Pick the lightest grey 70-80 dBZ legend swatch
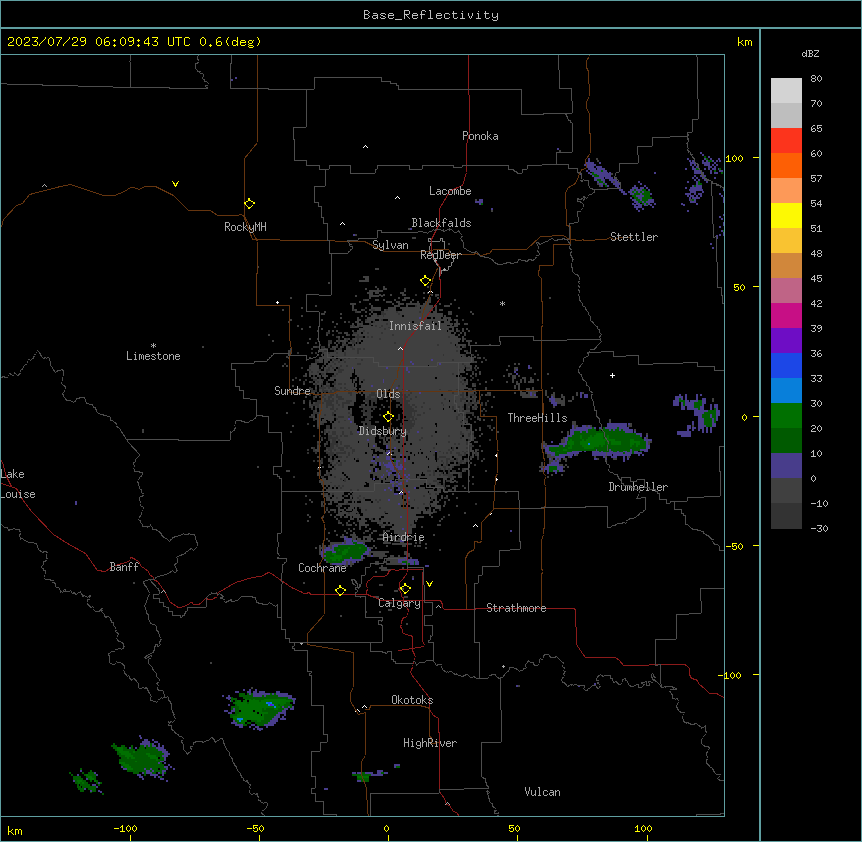This screenshot has width=862, height=842. 786,91
